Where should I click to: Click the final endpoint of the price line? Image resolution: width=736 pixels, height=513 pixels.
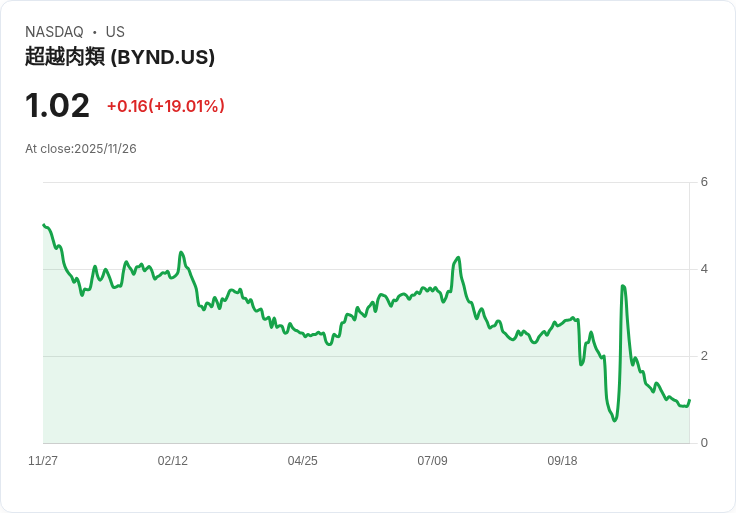pyautogui.click(x=689, y=400)
